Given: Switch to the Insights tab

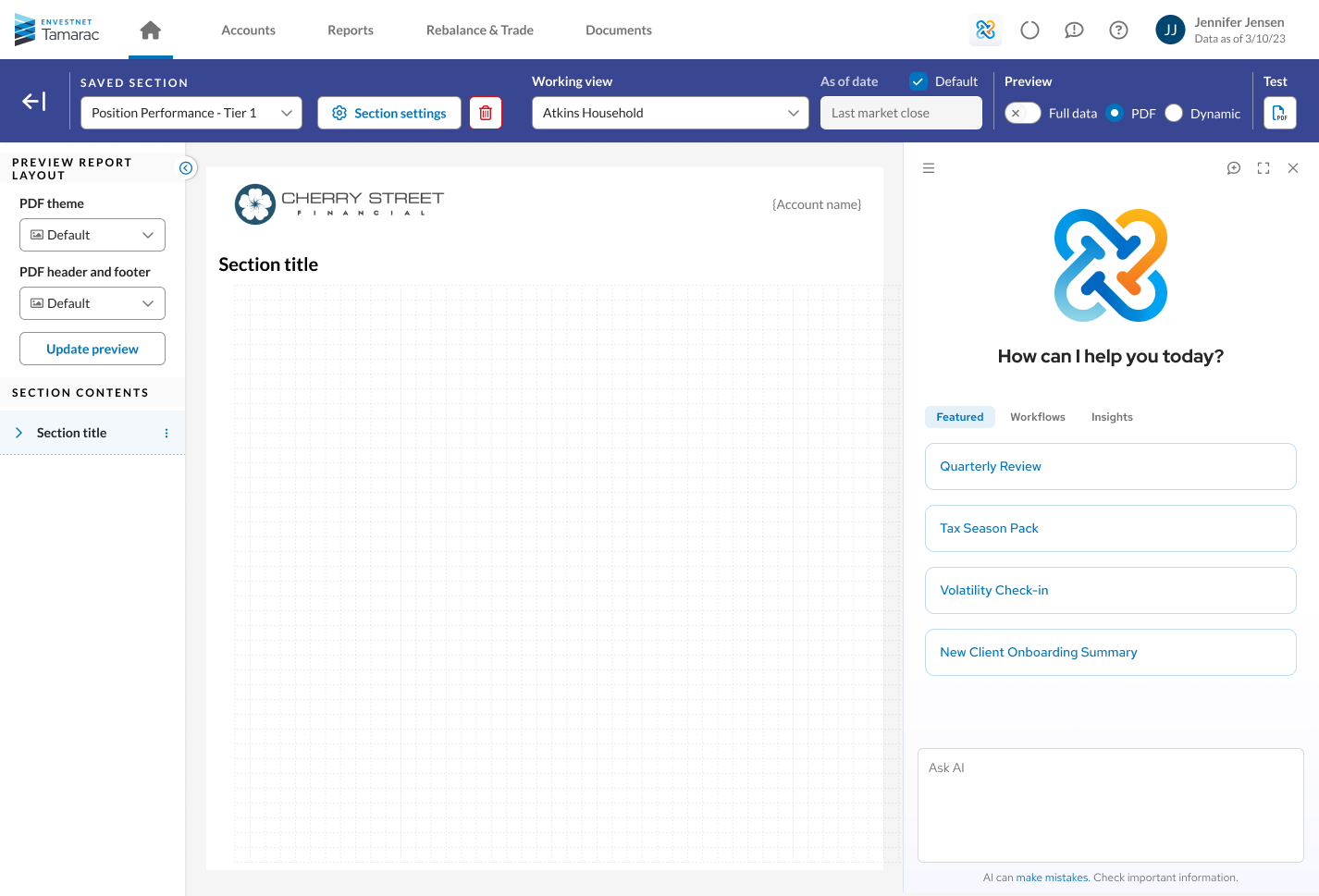Looking at the screenshot, I should click(x=1112, y=417).
